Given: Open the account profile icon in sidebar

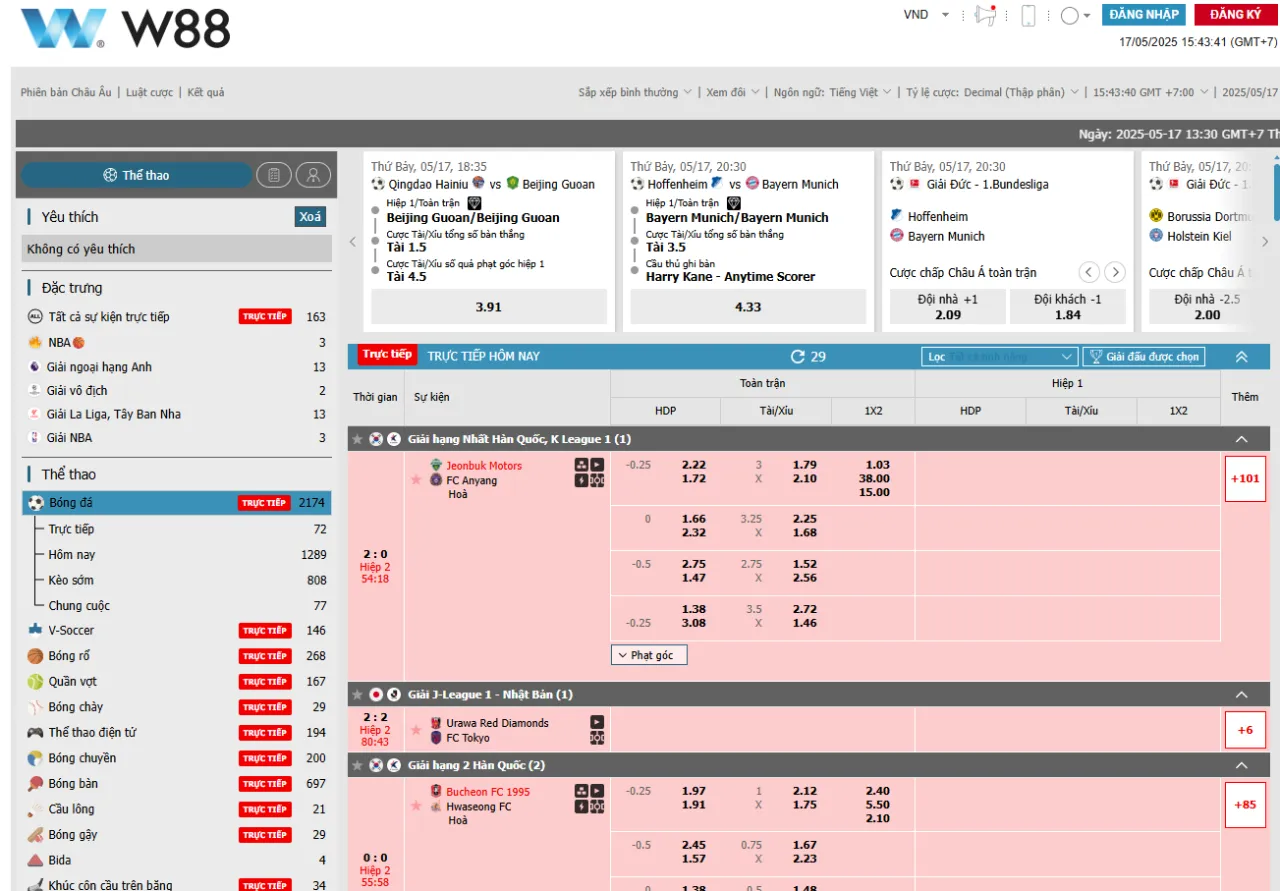Looking at the screenshot, I should coord(313,175).
